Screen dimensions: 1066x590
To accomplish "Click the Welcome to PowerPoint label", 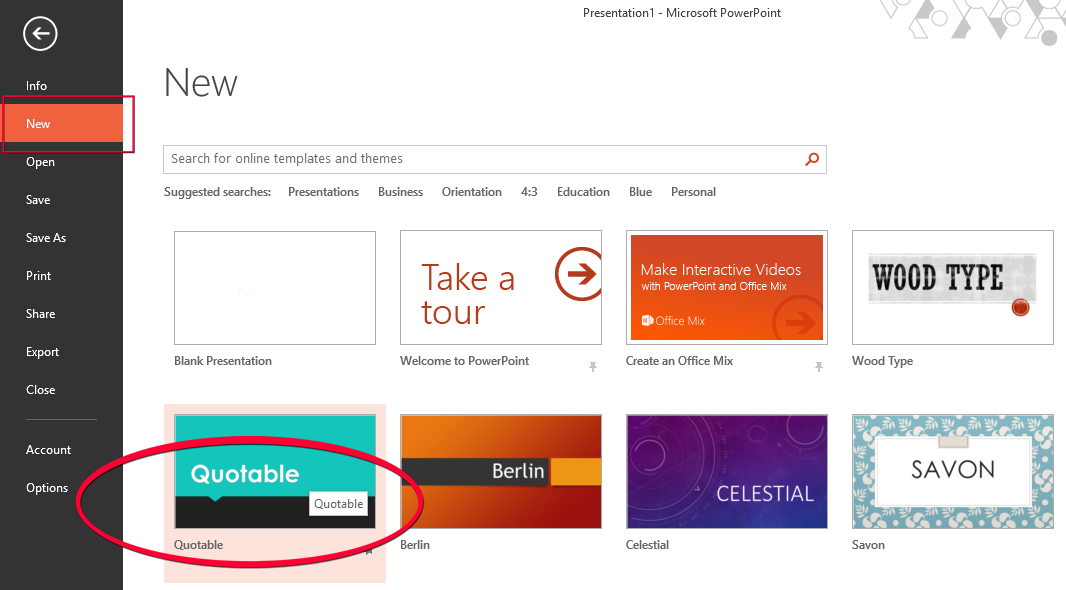I will click(x=464, y=361).
